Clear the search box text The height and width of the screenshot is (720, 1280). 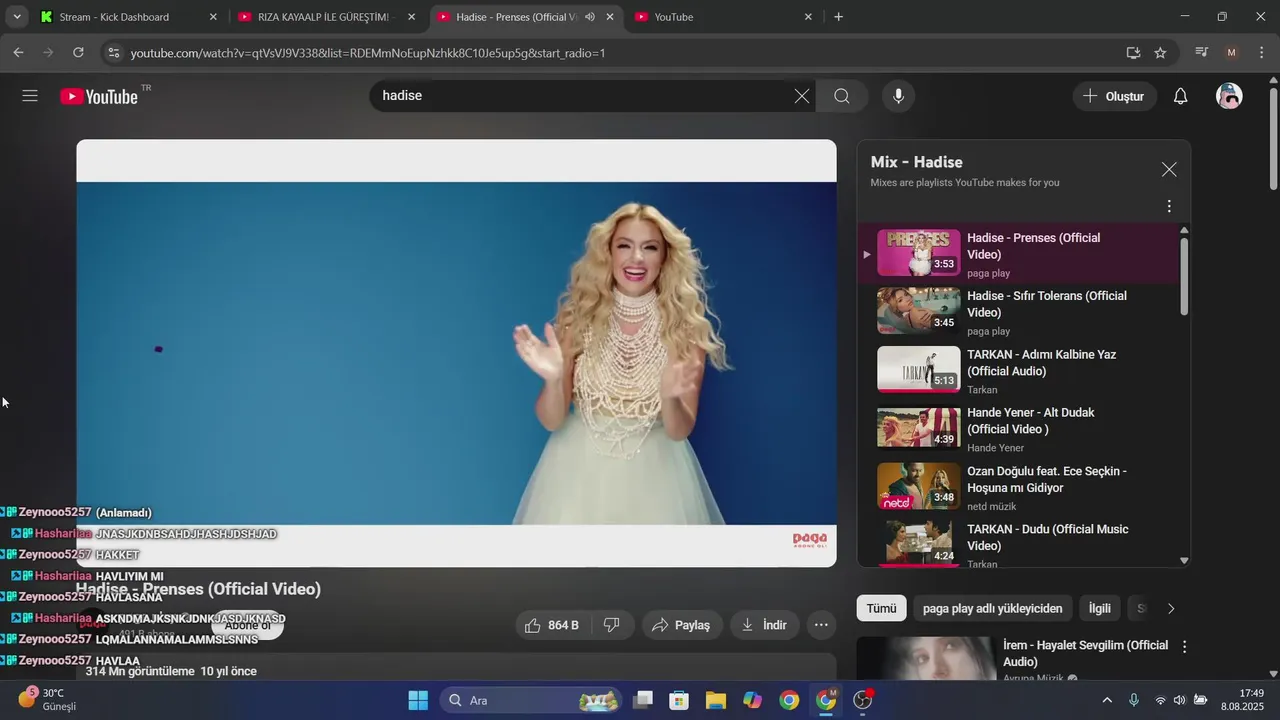click(x=802, y=96)
